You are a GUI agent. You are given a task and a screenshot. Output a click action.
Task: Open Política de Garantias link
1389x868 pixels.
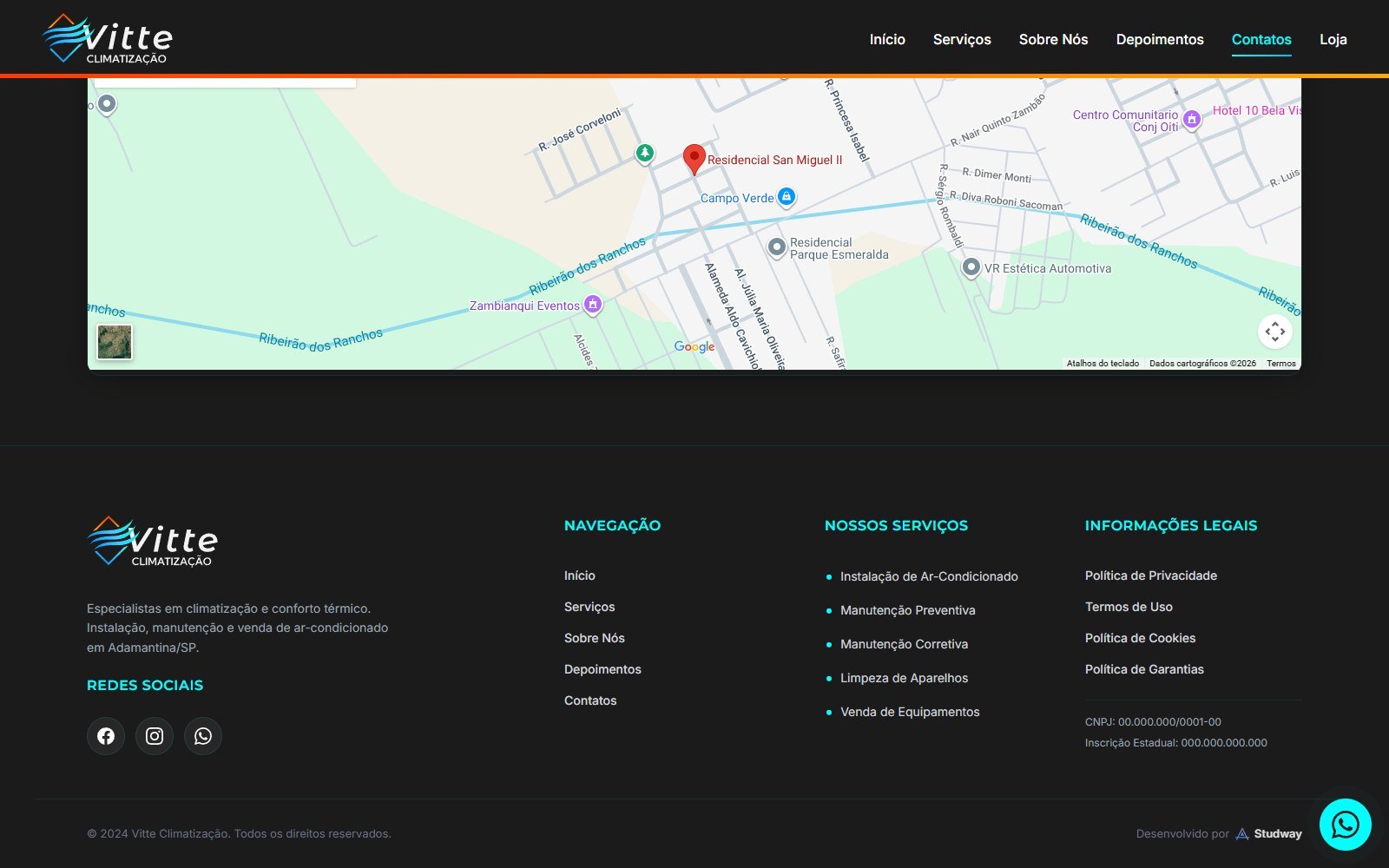coord(1144,669)
